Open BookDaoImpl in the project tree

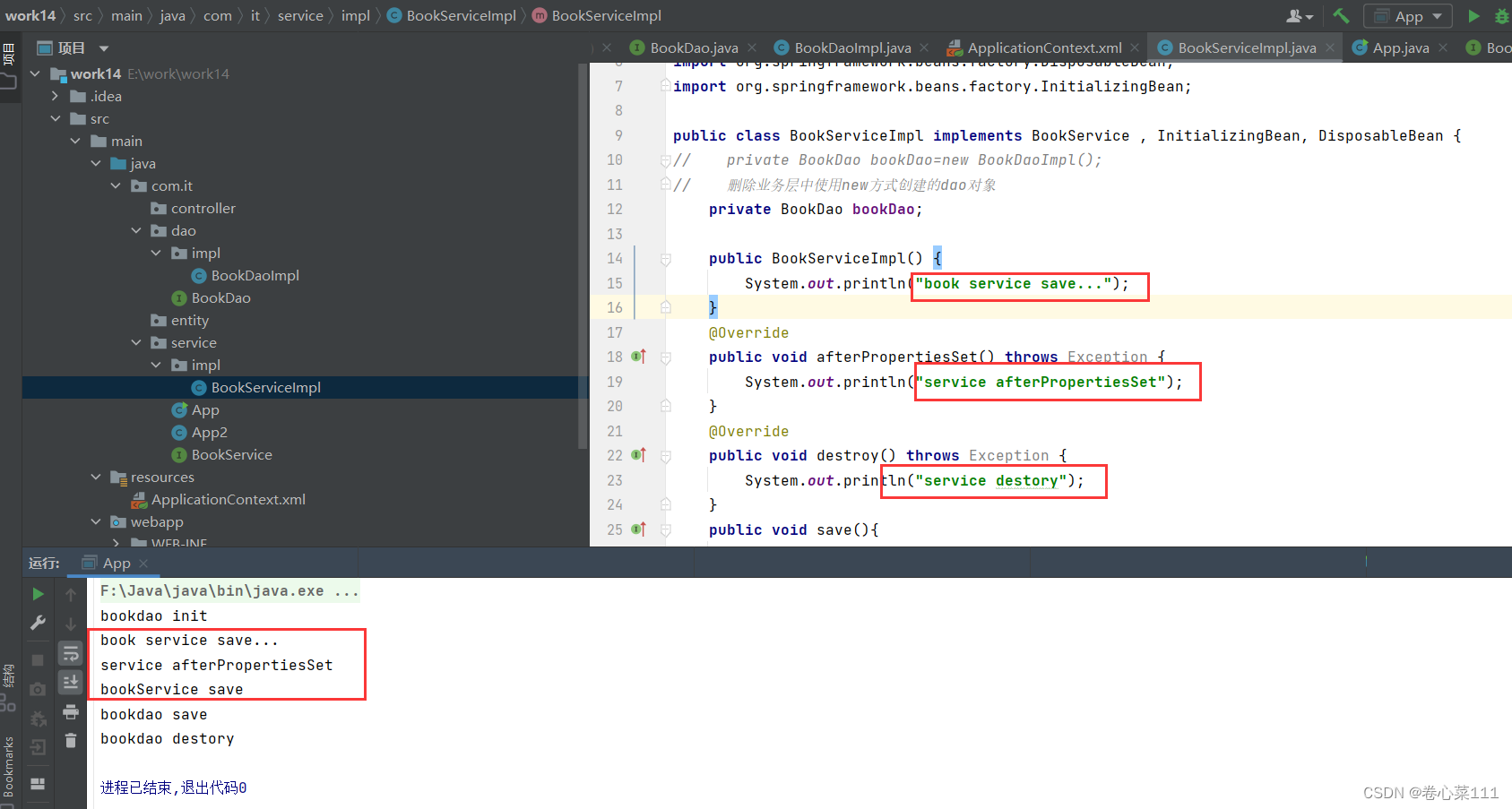[255, 275]
